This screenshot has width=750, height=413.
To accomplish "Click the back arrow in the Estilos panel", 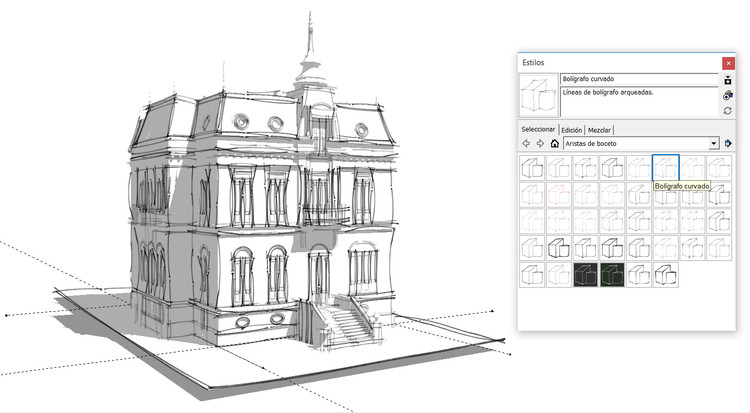I will (527, 144).
